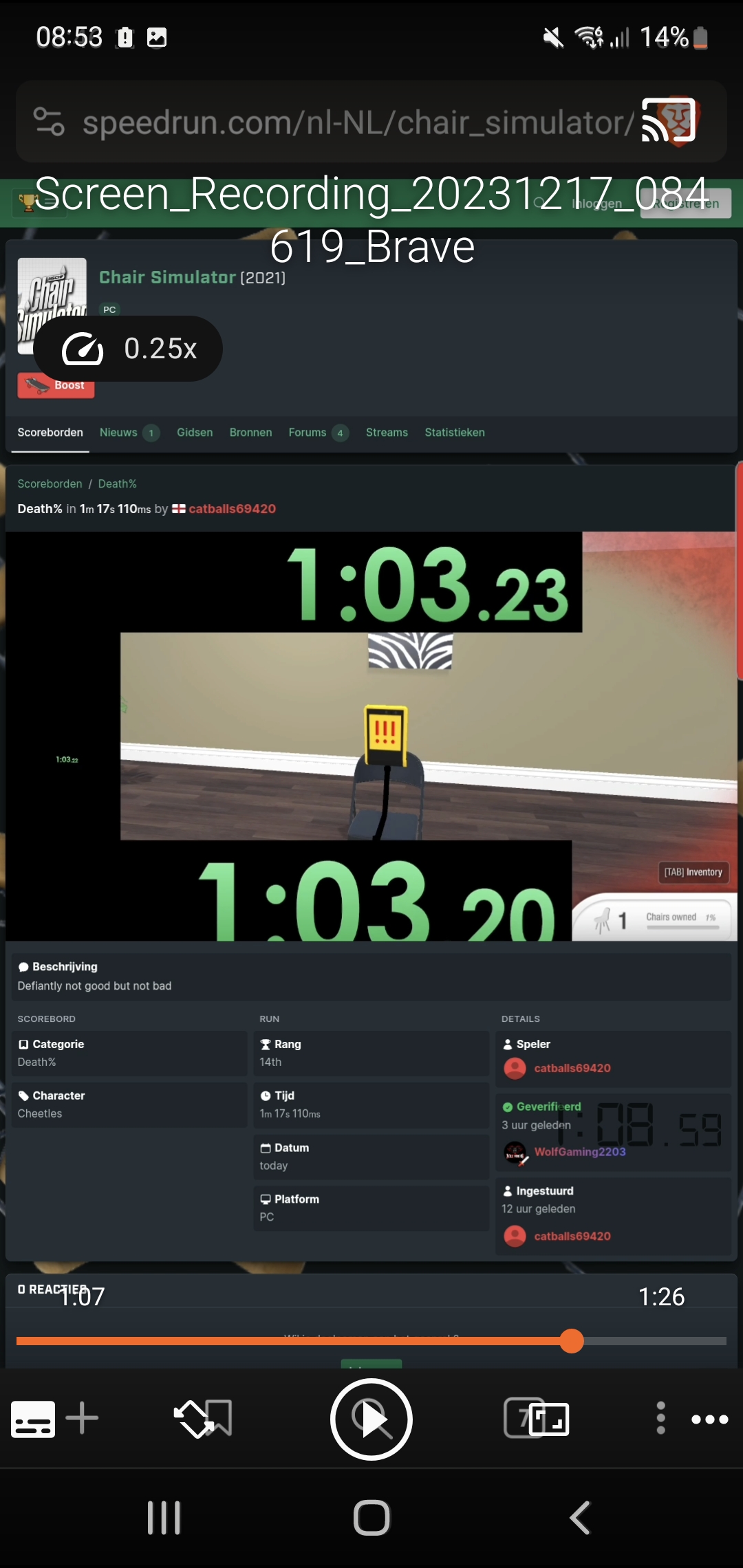Screen dimensions: 743x1568
Task: Tap the playback speed 0.25x button
Action: tap(128, 349)
